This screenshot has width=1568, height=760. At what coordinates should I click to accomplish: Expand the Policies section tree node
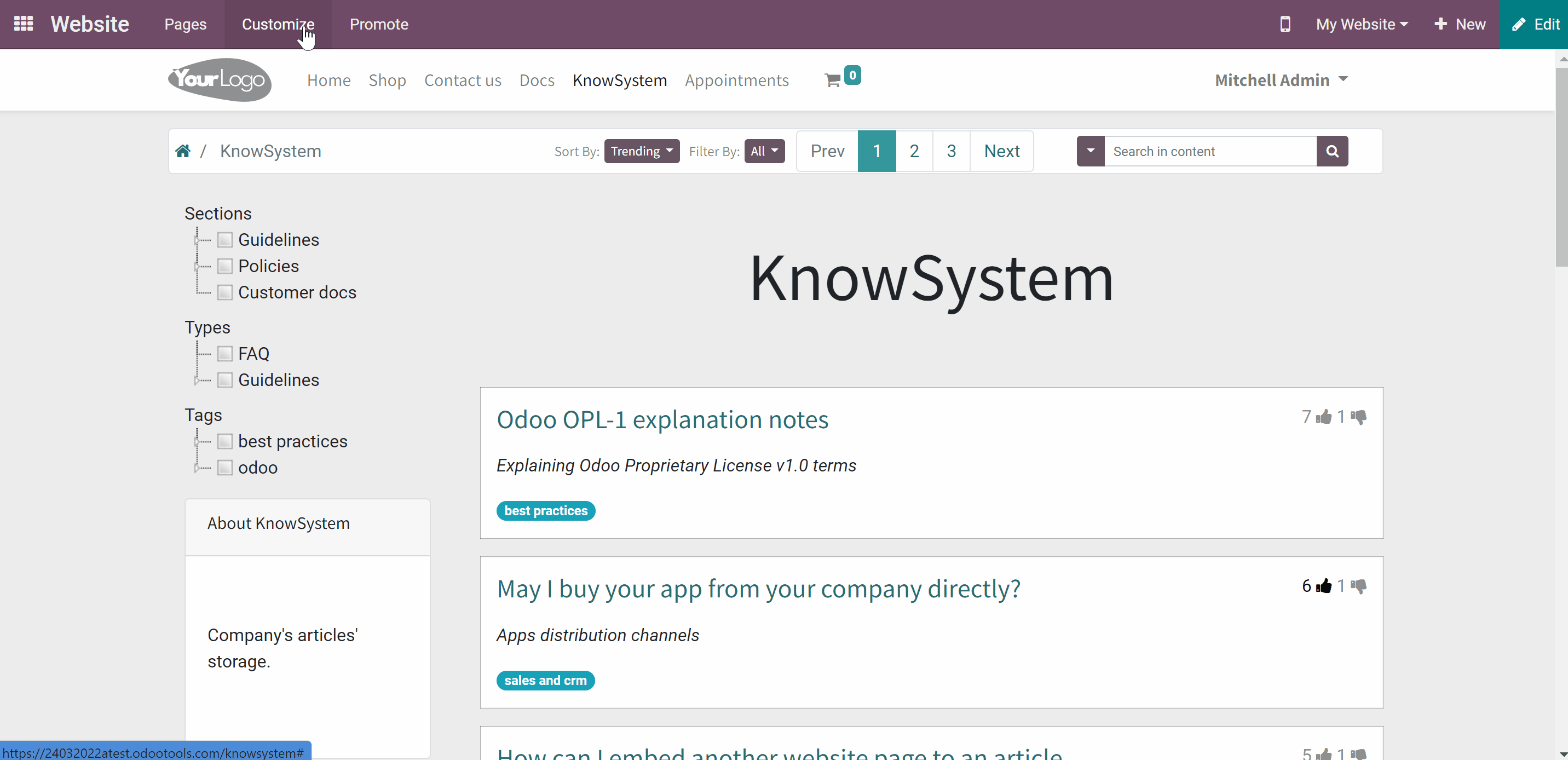[197, 266]
